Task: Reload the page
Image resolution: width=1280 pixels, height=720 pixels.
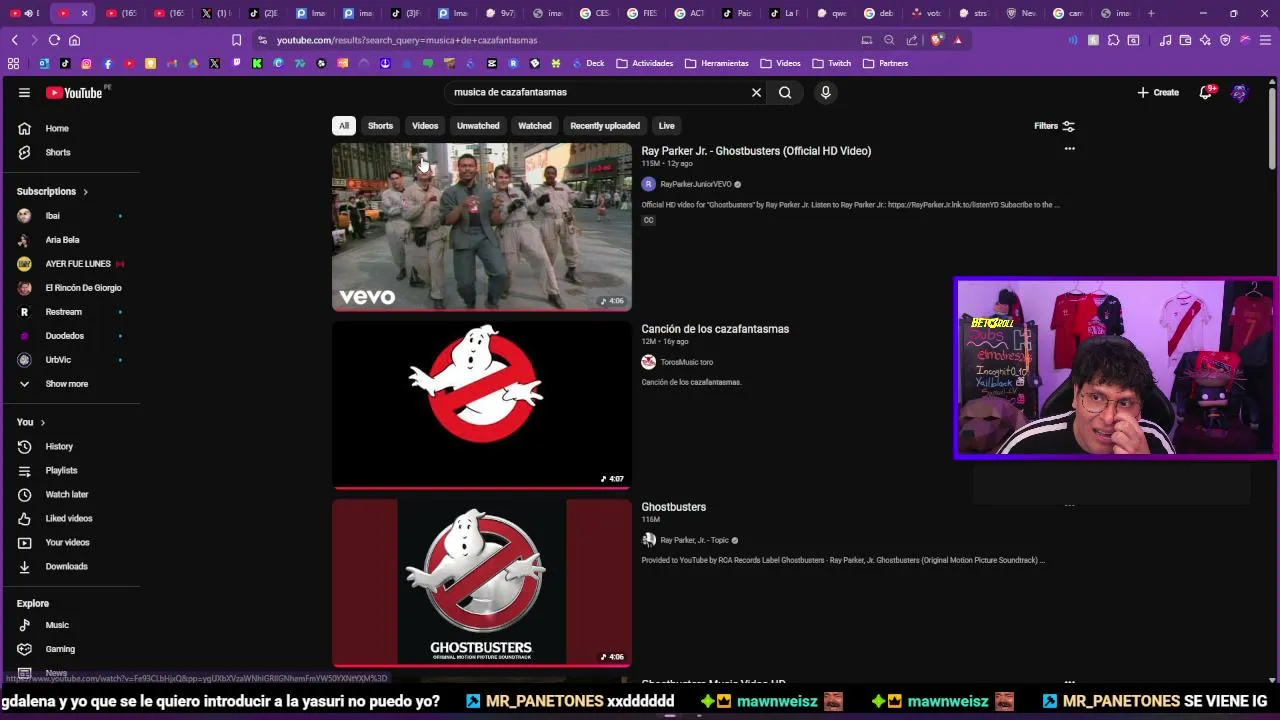Action: (x=54, y=40)
